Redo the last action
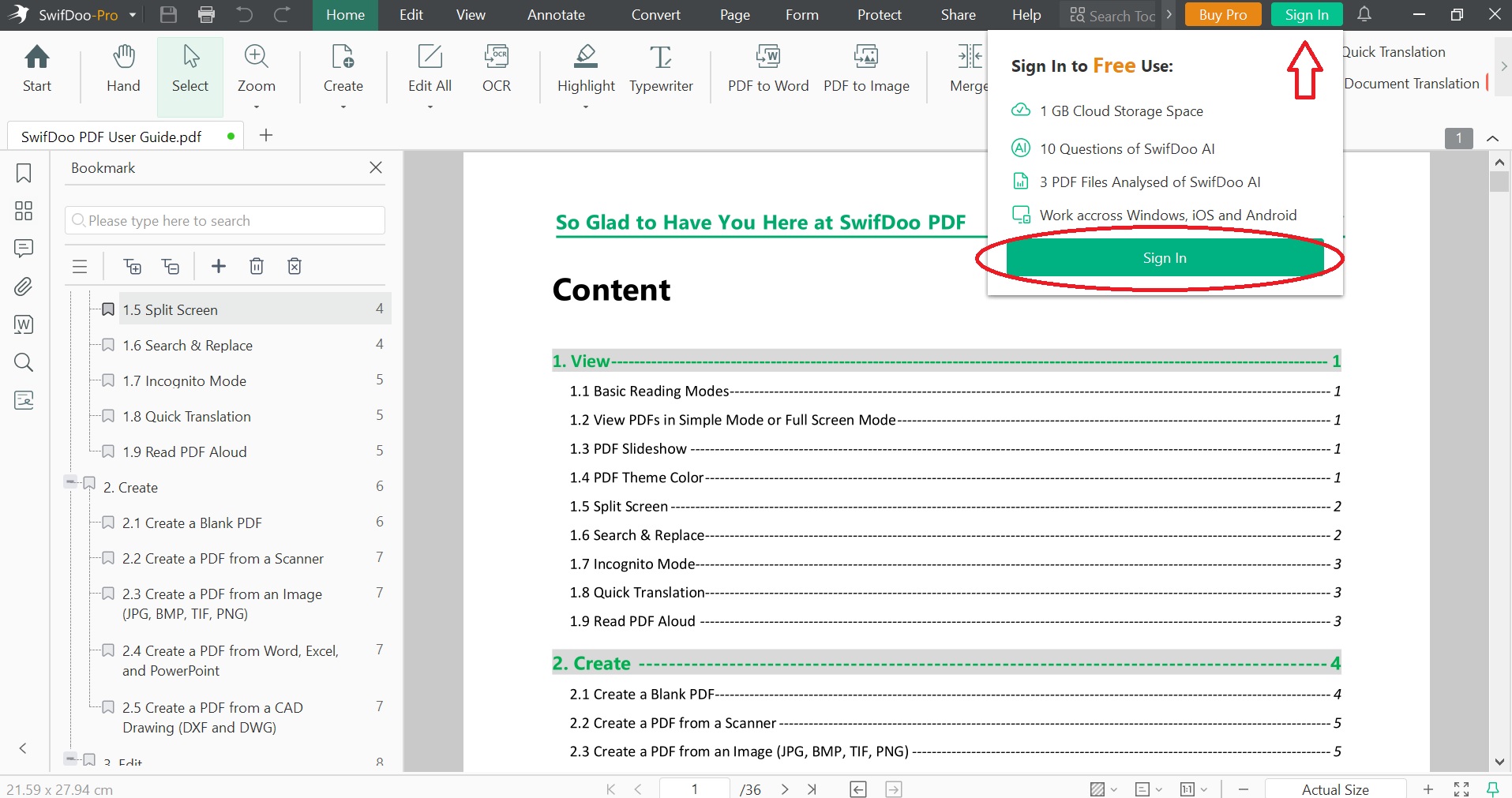1512x798 pixels. (282, 14)
